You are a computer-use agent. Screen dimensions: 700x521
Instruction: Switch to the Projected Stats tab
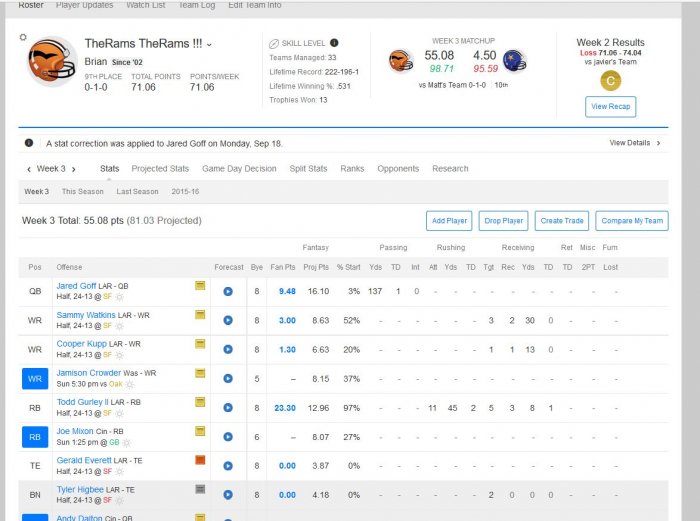(x=160, y=169)
